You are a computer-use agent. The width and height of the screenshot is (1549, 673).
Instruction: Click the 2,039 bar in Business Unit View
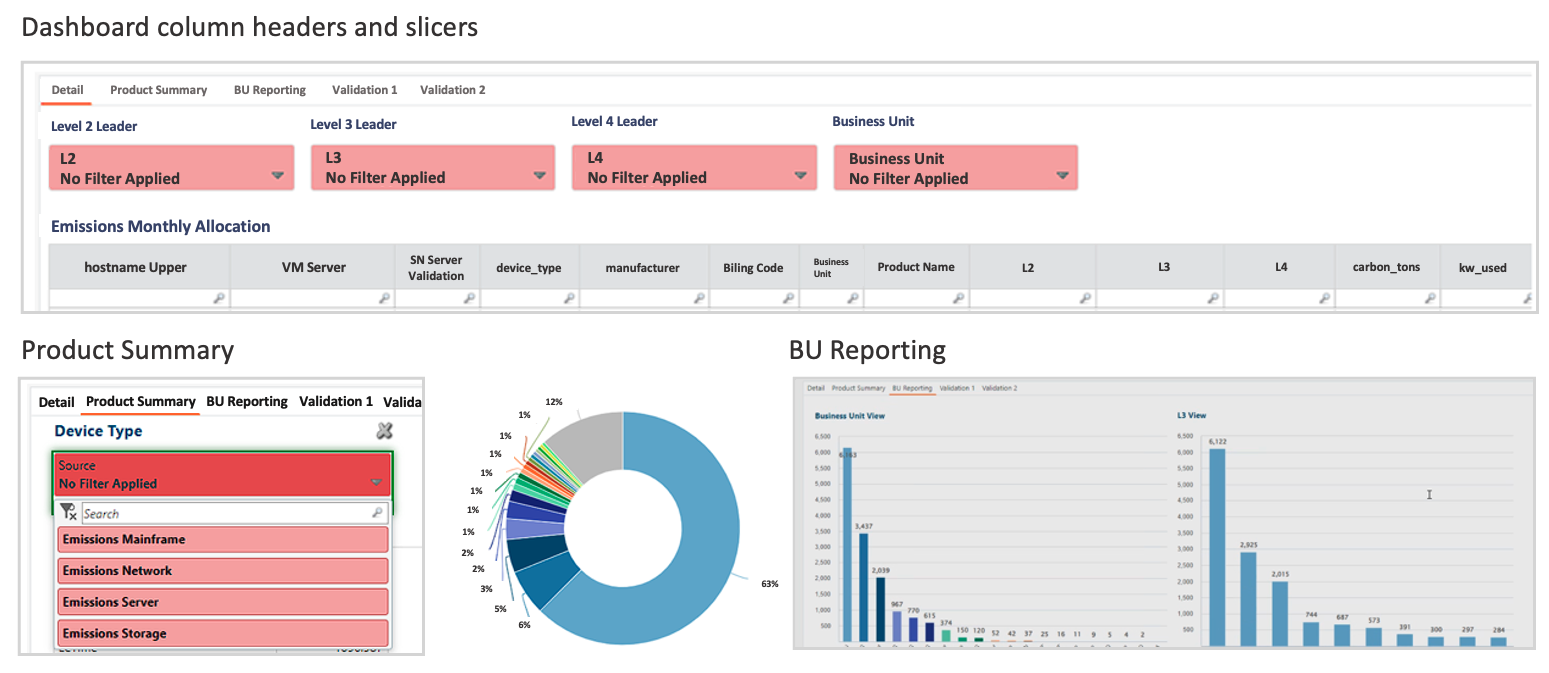point(880,609)
